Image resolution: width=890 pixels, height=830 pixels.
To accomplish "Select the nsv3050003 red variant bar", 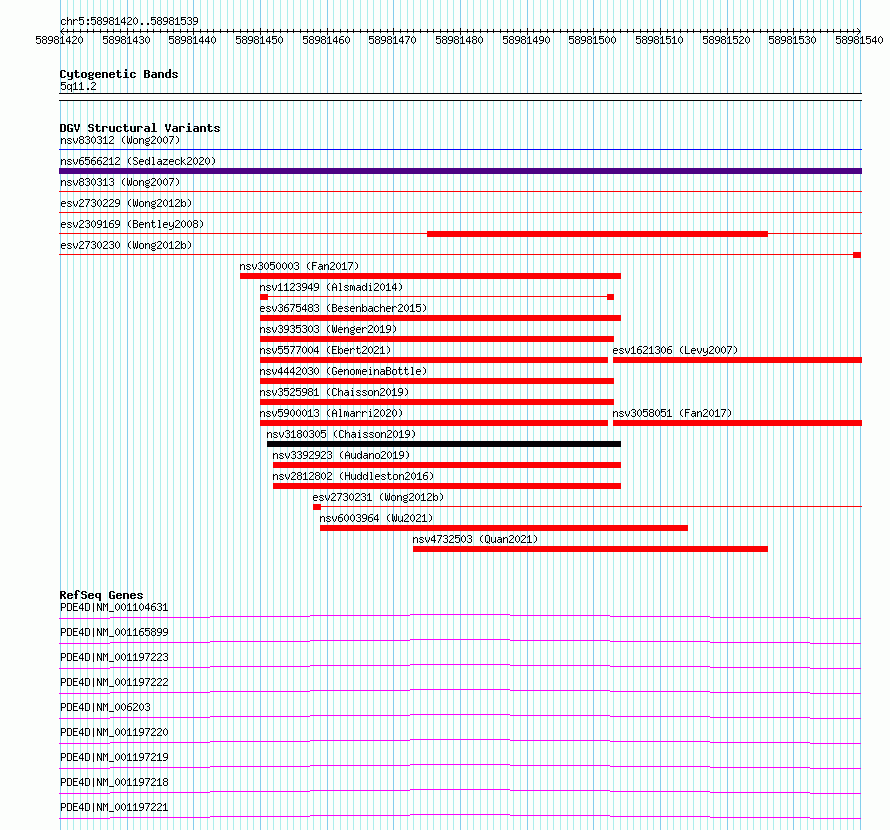I will pos(430,276).
